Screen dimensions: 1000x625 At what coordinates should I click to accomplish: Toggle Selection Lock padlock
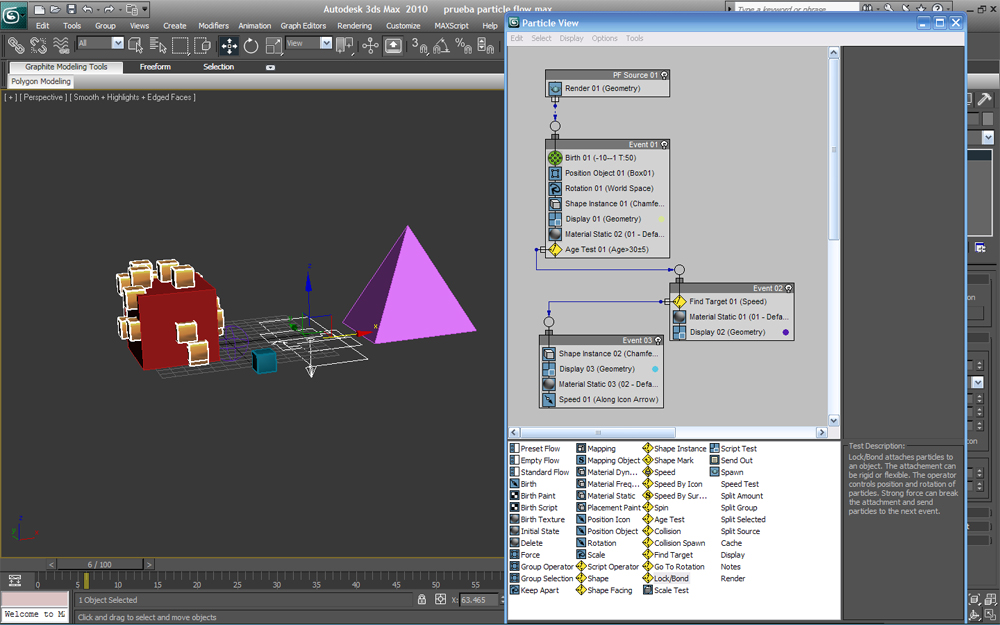click(422, 599)
